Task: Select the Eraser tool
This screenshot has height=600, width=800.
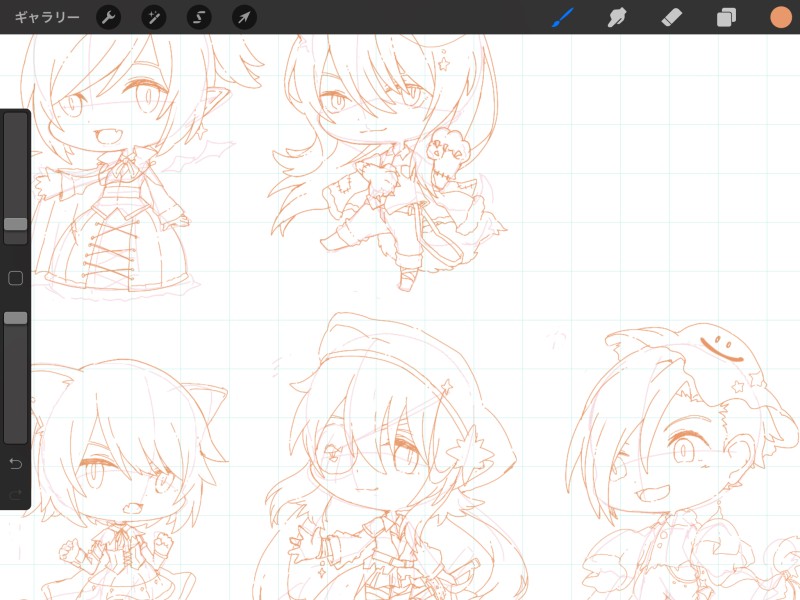Action: (671, 17)
